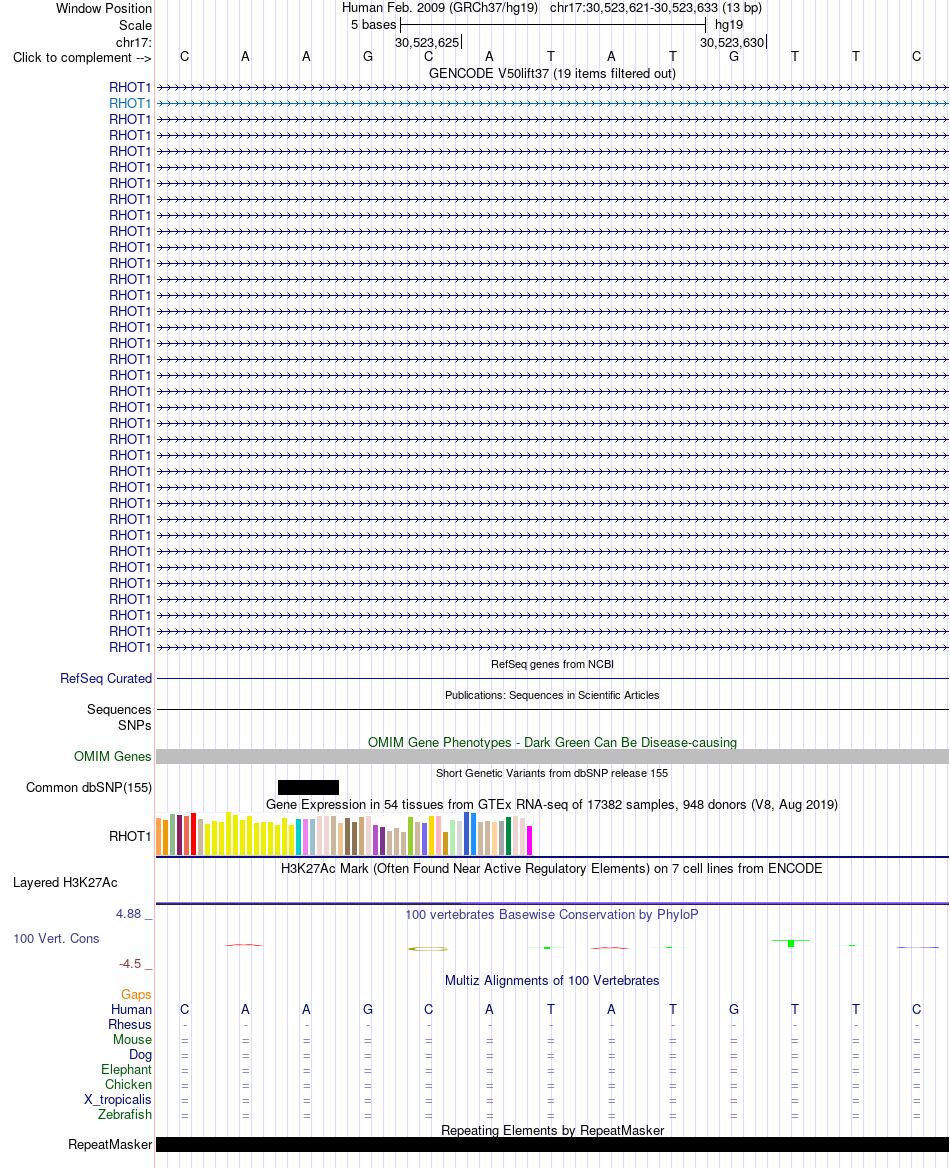
Task: Click the 'X_tropicalis' alignment row label
Action: (118, 1099)
